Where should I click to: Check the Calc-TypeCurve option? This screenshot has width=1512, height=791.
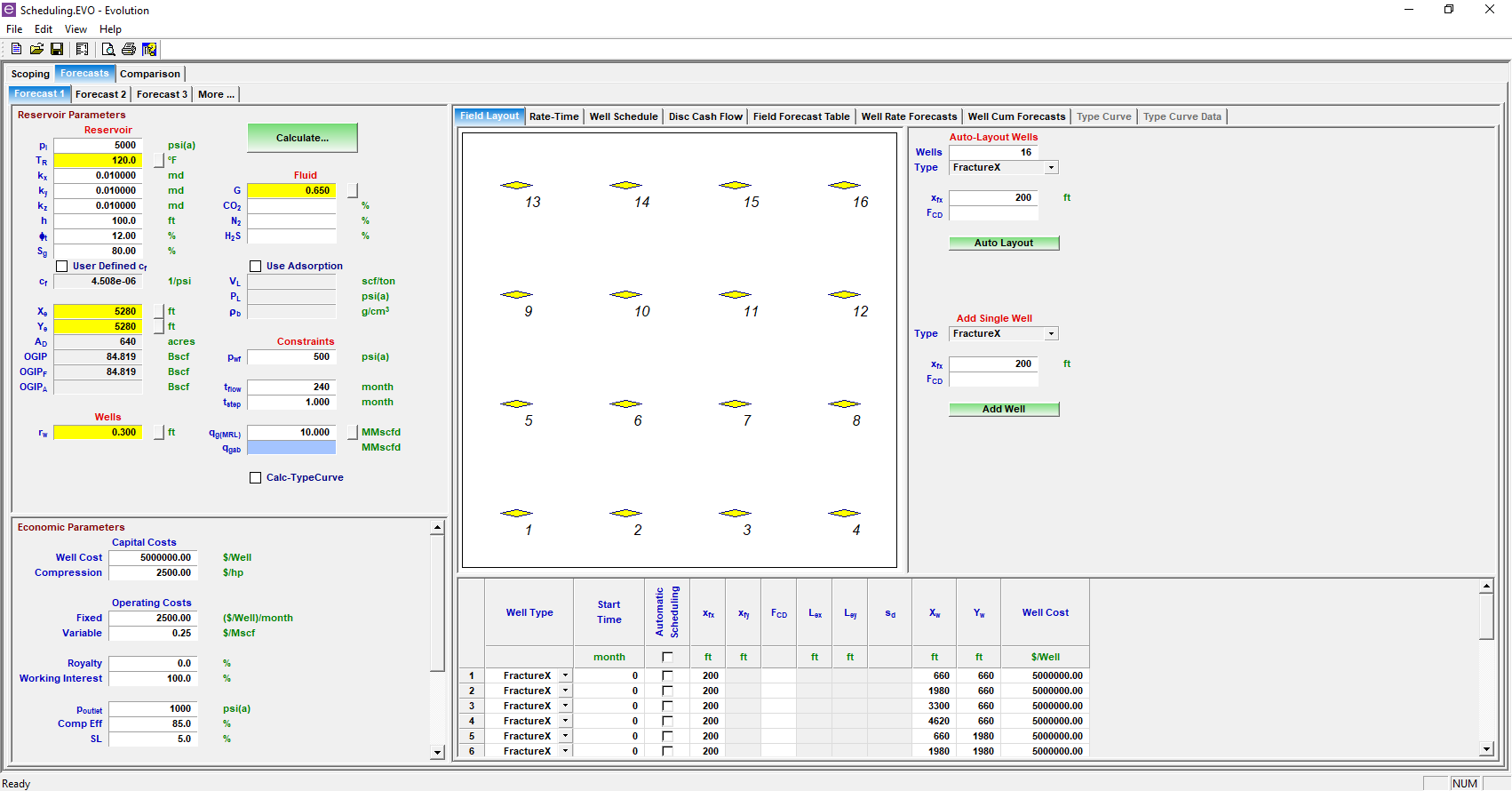point(255,477)
